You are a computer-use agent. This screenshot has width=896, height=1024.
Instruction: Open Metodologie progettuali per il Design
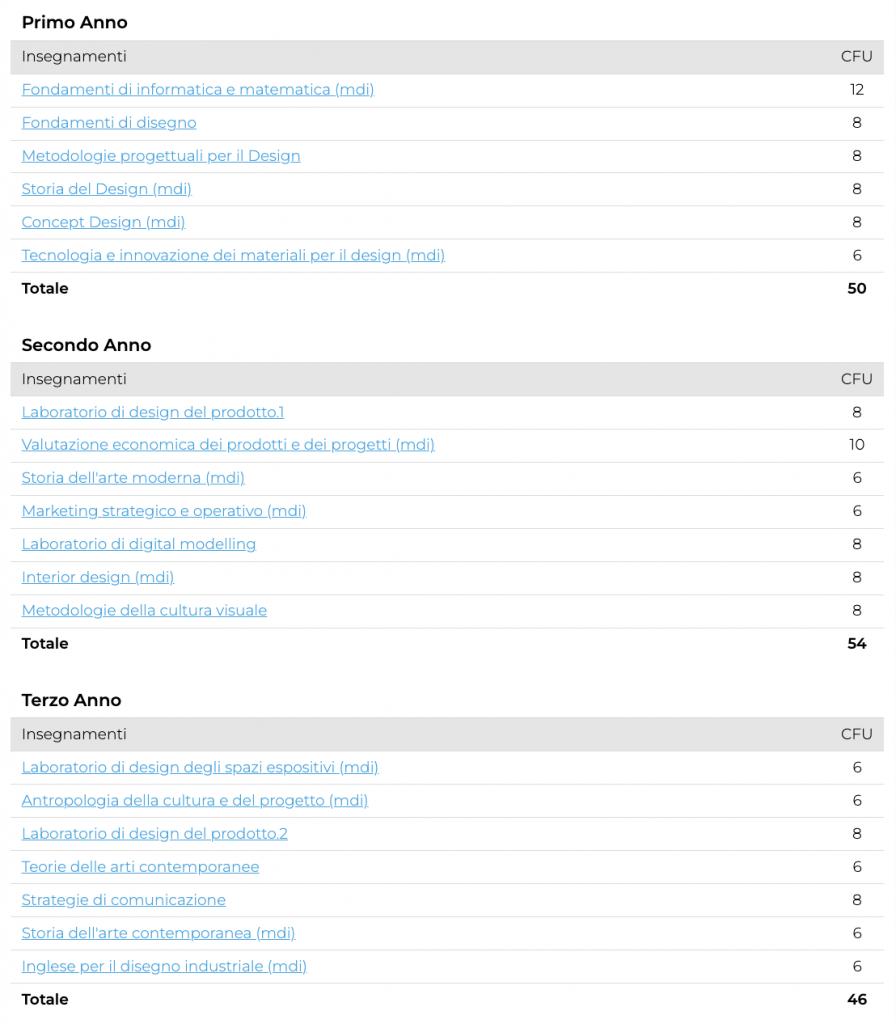pos(161,156)
